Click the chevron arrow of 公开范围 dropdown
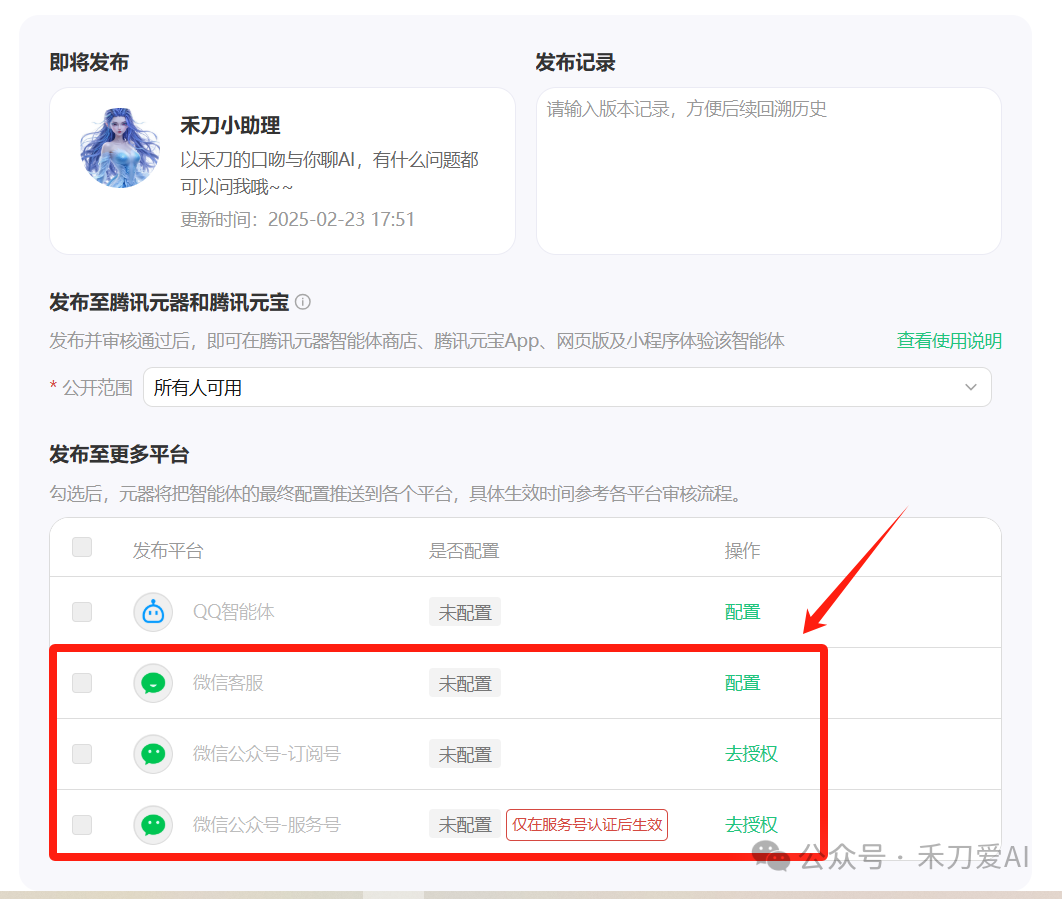The width and height of the screenshot is (1062, 899). click(x=971, y=388)
